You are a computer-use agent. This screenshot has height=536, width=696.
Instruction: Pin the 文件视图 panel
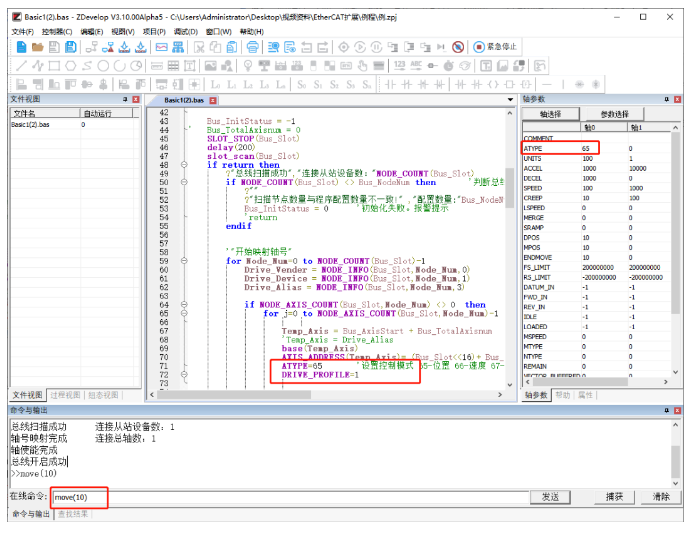(123, 99)
